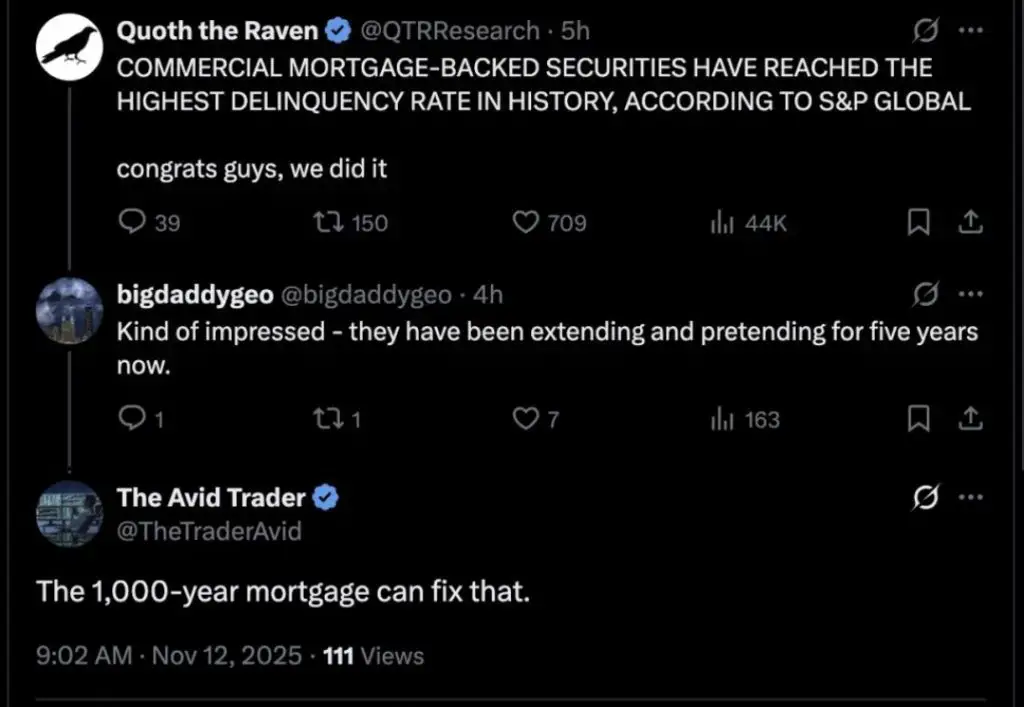The width and height of the screenshot is (1024, 707).
Task: Share Quoth the Raven's post
Action: 968,223
